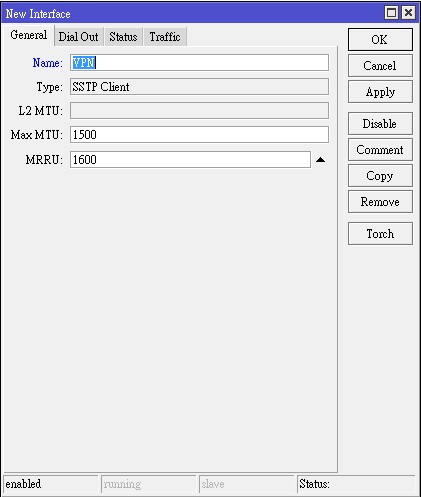Viewport: 421px width, 497px height.
Task: Click the Comment button
Action: coord(380,150)
